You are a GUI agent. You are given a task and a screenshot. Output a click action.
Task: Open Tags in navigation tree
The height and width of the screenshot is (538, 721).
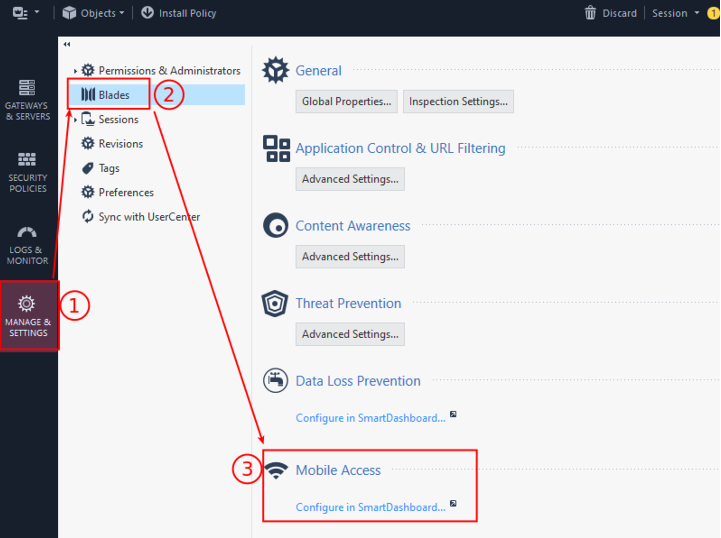pos(108,168)
